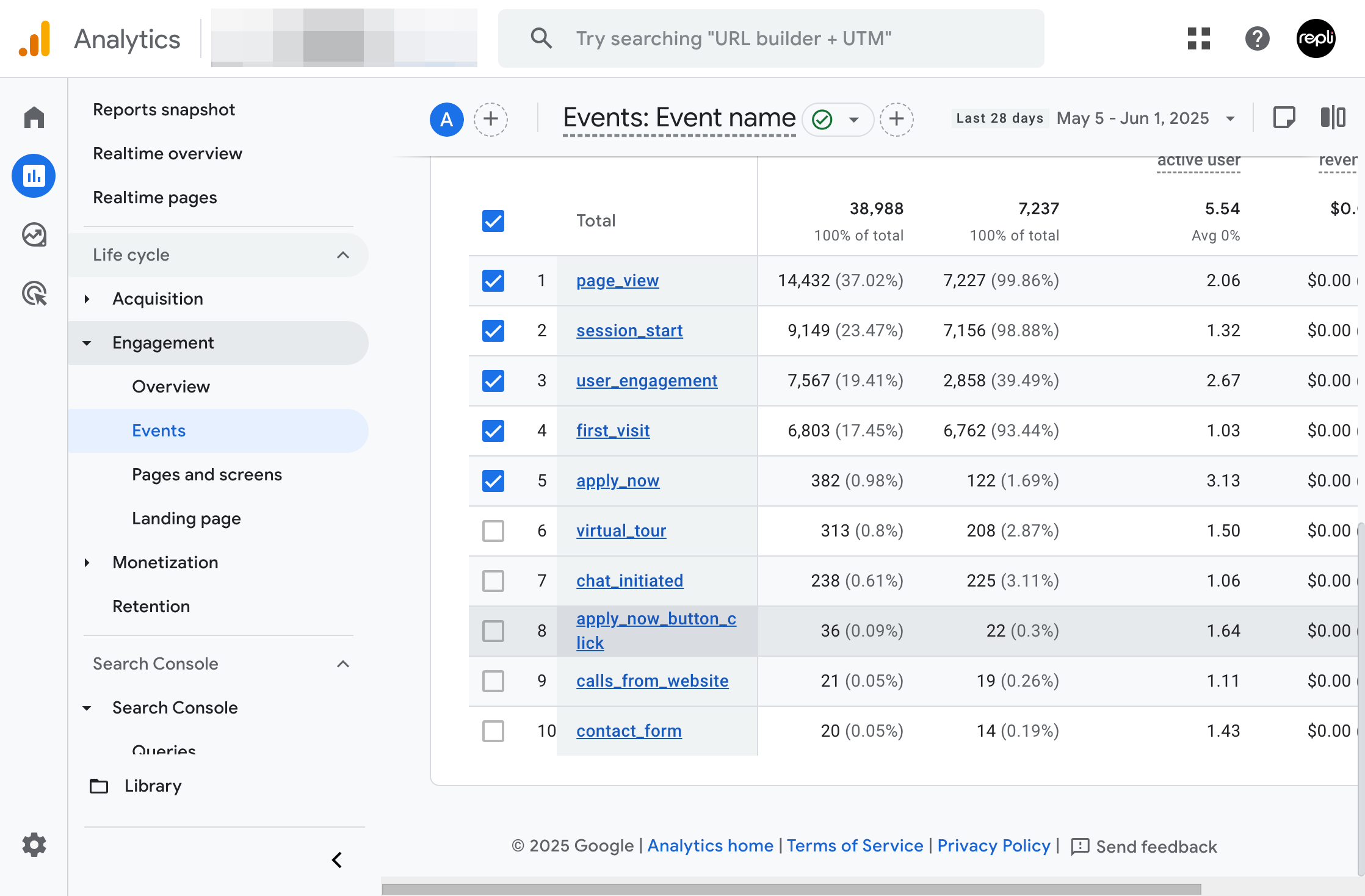1365x896 pixels.
Task: Select the All Users segment 'A' badge
Action: [447, 119]
